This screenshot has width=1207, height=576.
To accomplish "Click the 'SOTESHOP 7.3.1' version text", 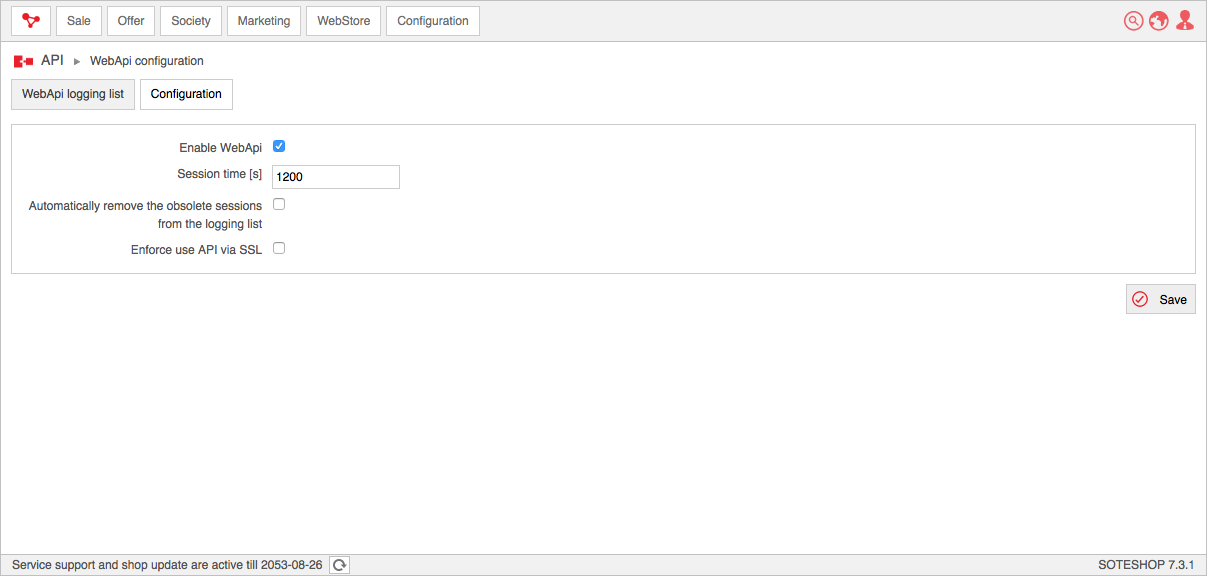I will [1146, 565].
